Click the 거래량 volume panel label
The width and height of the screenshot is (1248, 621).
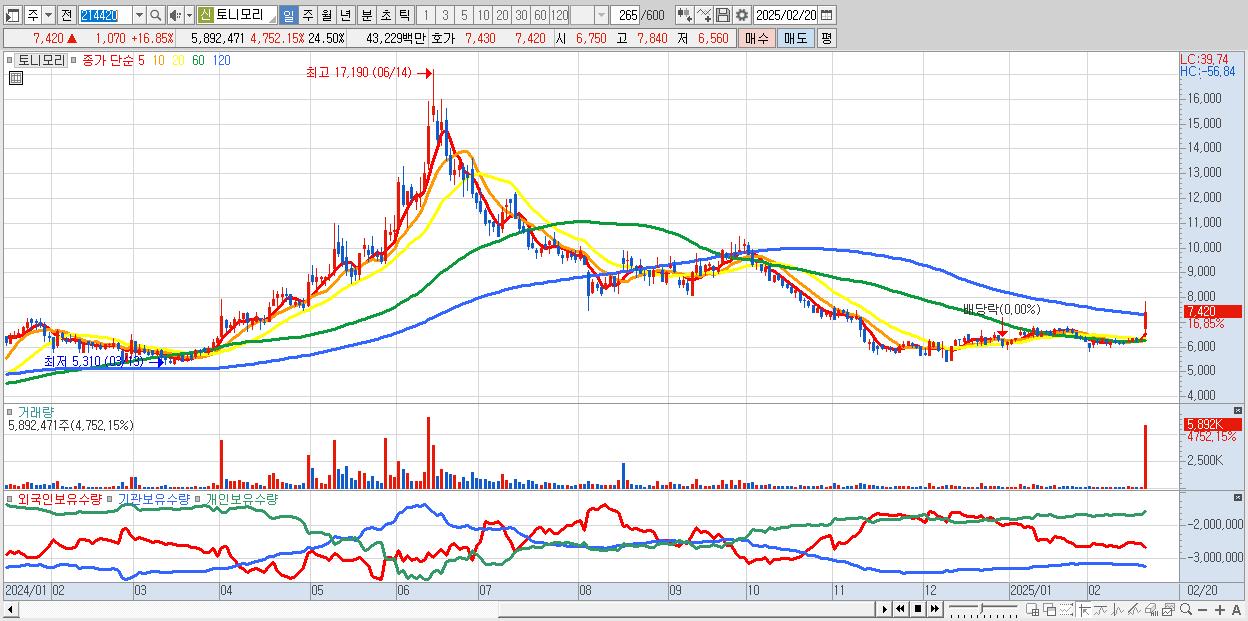coord(35,411)
